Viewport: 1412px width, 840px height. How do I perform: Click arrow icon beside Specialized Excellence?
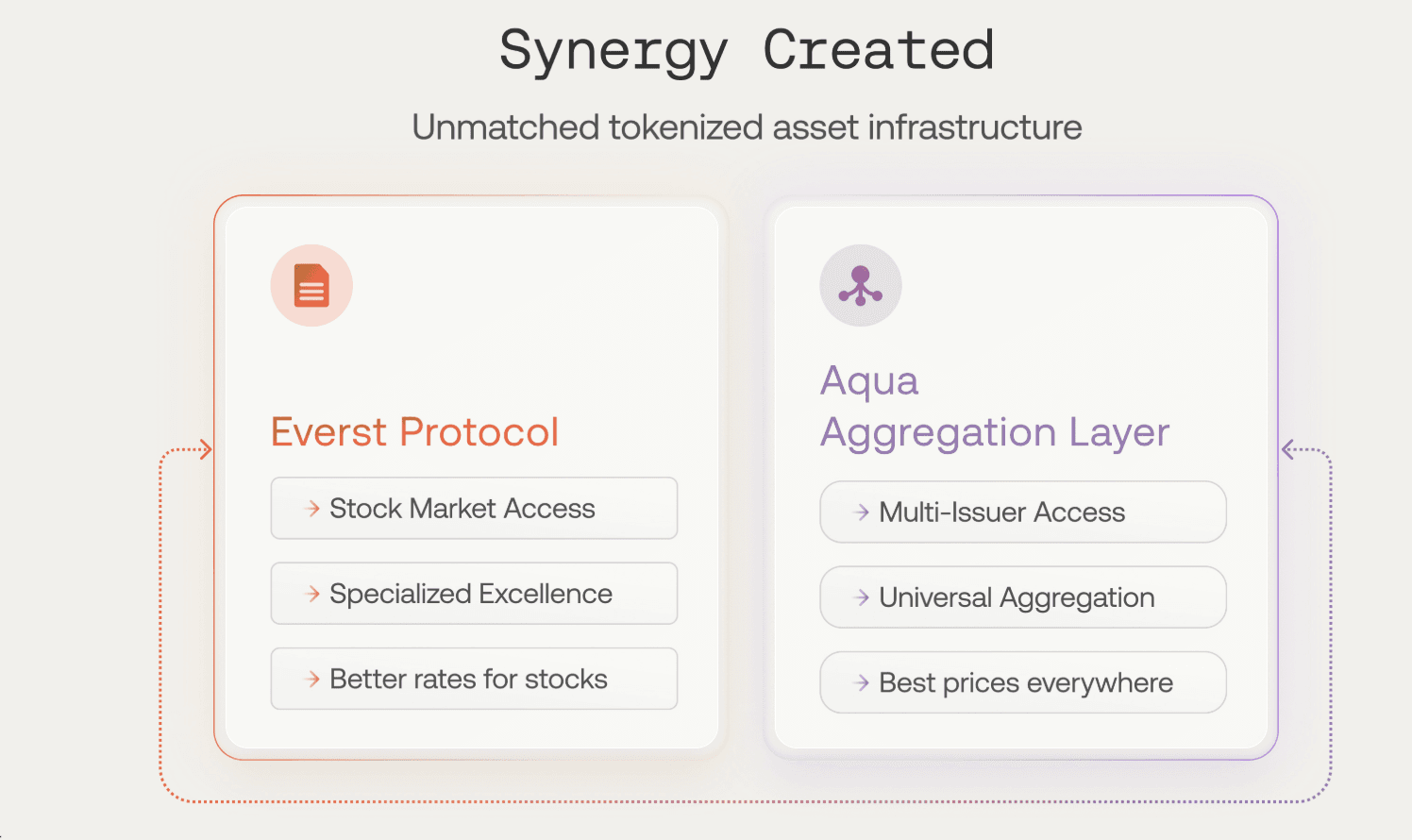tap(312, 594)
